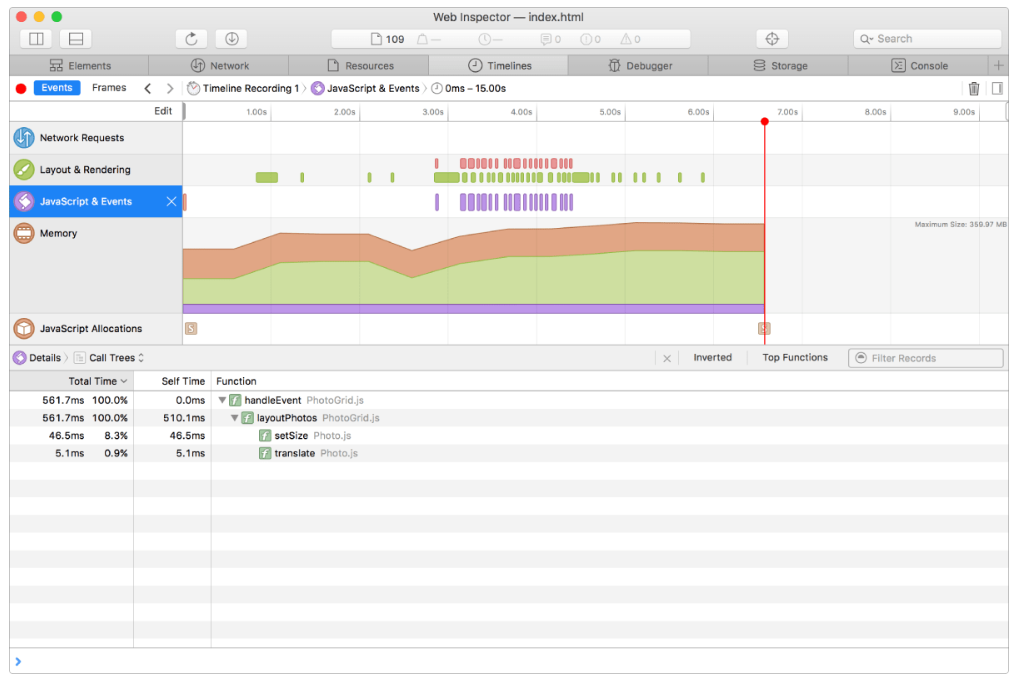Toggle the left sidebar layout button
Image resolution: width=1018 pixels, height=676 pixels.
click(36, 39)
